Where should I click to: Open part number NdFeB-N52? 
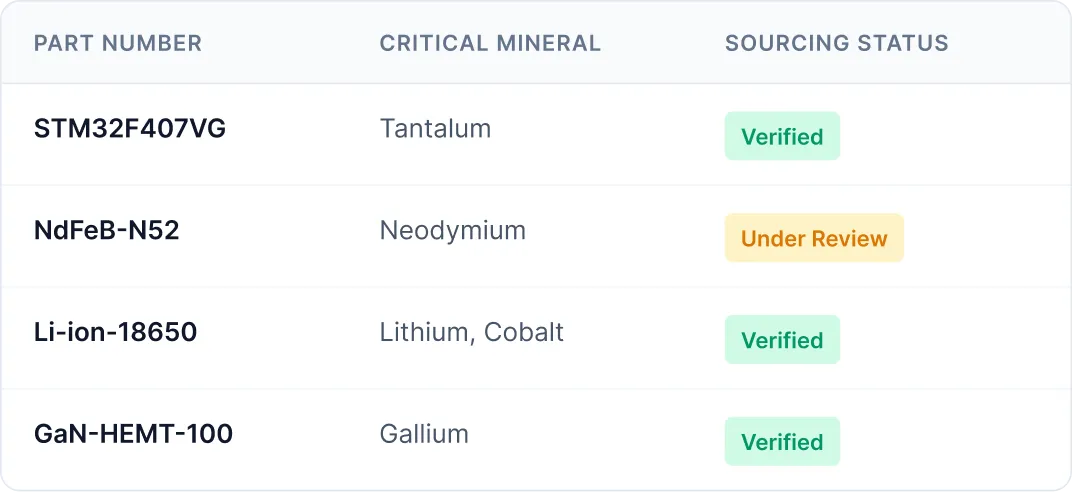[107, 231]
